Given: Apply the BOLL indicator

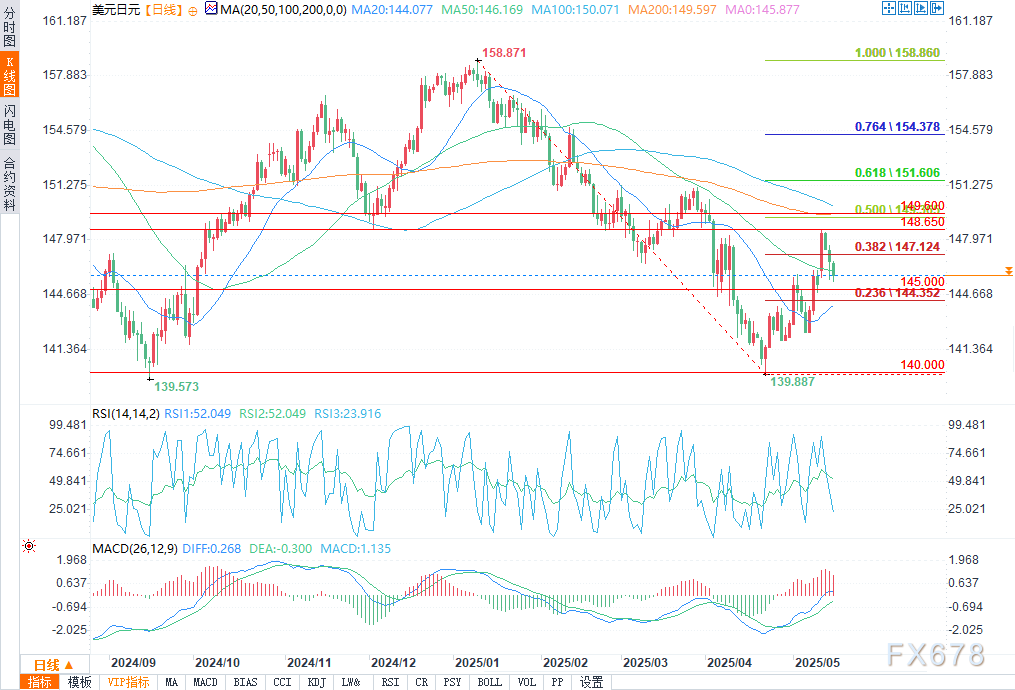Looking at the screenshot, I should [489, 682].
